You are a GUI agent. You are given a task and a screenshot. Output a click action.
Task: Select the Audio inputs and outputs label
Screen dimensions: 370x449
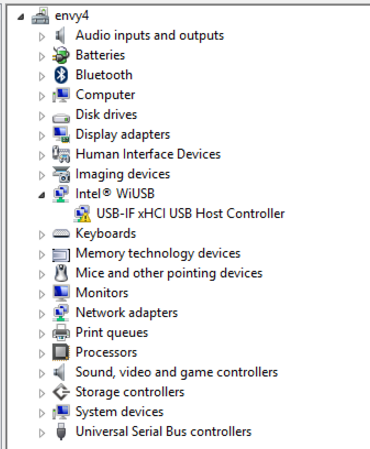coord(149,36)
